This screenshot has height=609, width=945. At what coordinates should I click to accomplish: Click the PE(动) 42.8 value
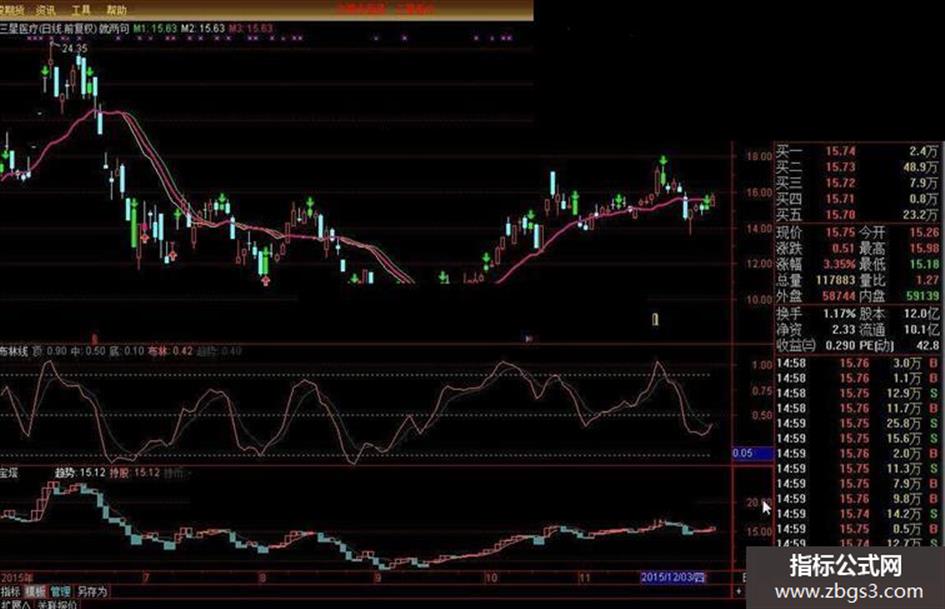927,346
